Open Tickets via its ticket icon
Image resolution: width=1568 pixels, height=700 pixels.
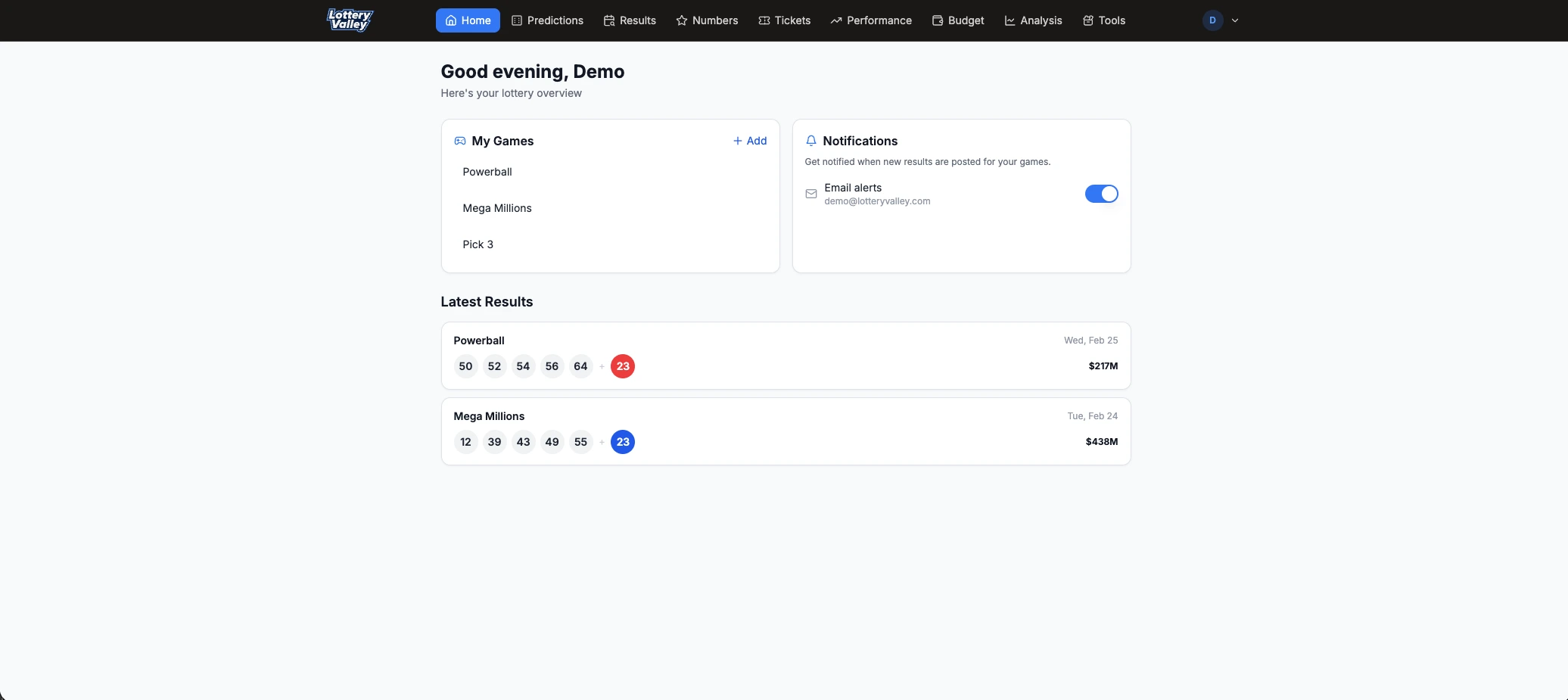coord(764,20)
